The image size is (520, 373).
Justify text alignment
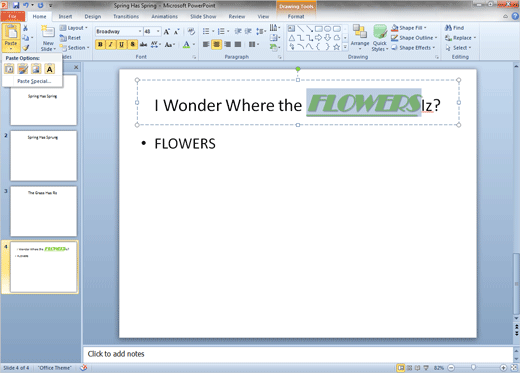[x=238, y=44]
